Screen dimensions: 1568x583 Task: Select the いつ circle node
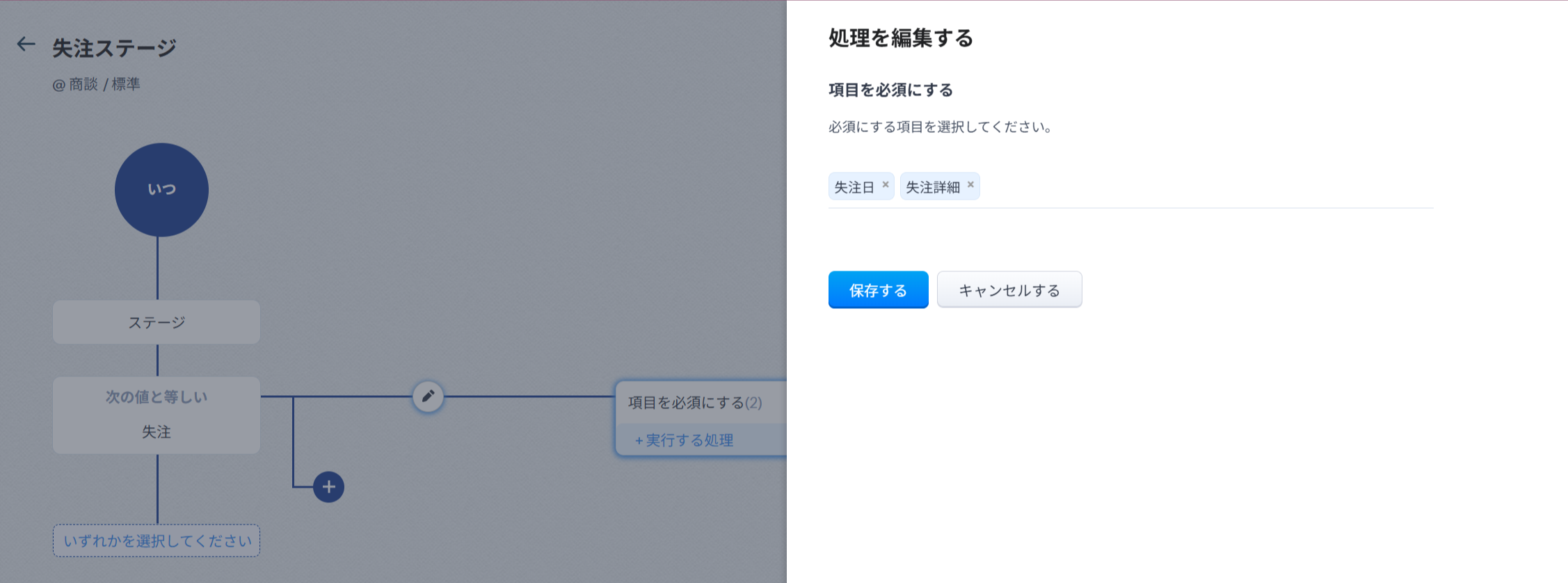click(x=161, y=189)
